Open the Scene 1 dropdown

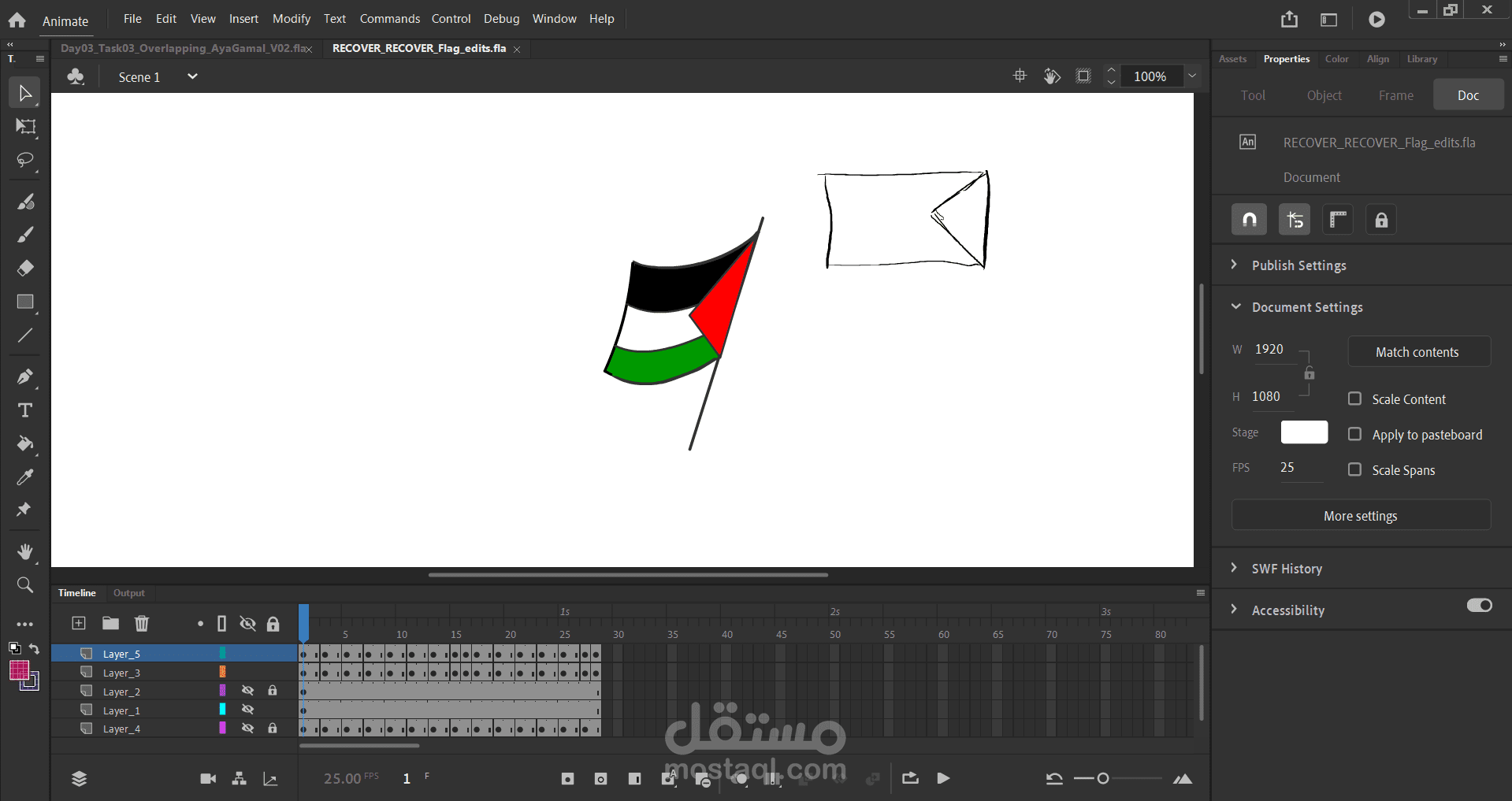[191, 76]
